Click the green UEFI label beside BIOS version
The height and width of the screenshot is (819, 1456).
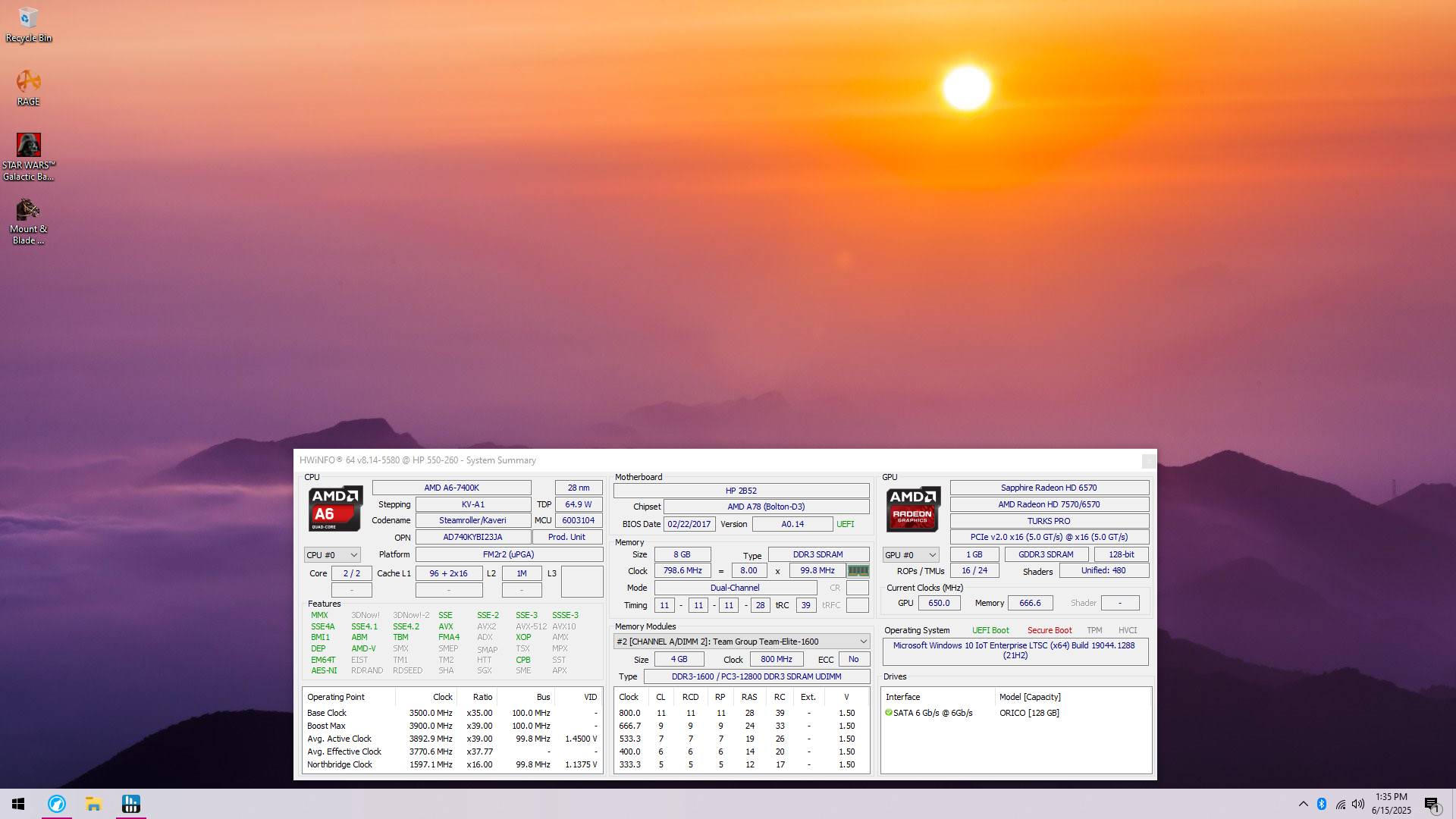point(845,524)
